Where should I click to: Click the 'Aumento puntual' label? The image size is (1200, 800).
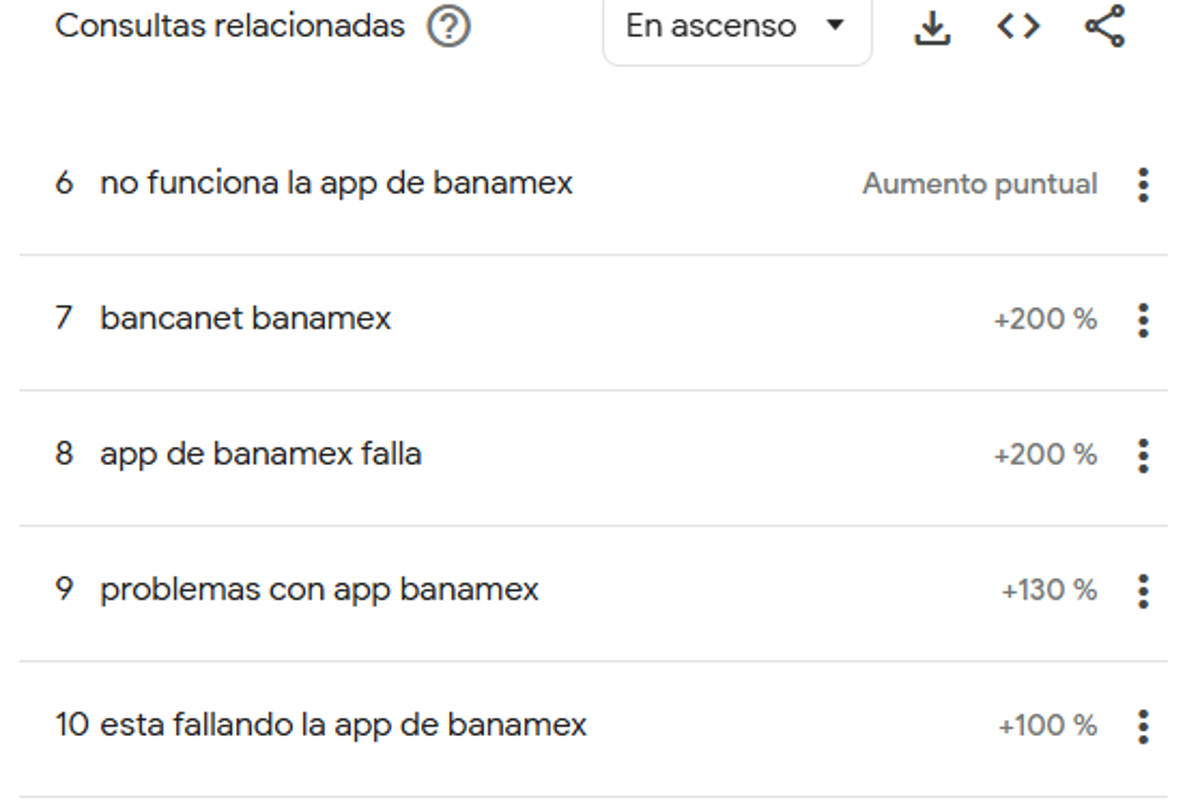(x=979, y=184)
